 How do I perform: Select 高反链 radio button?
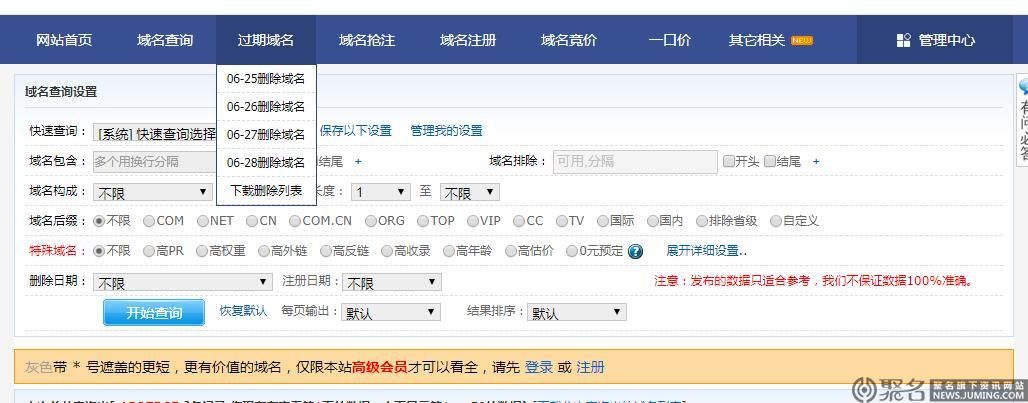(x=325, y=250)
